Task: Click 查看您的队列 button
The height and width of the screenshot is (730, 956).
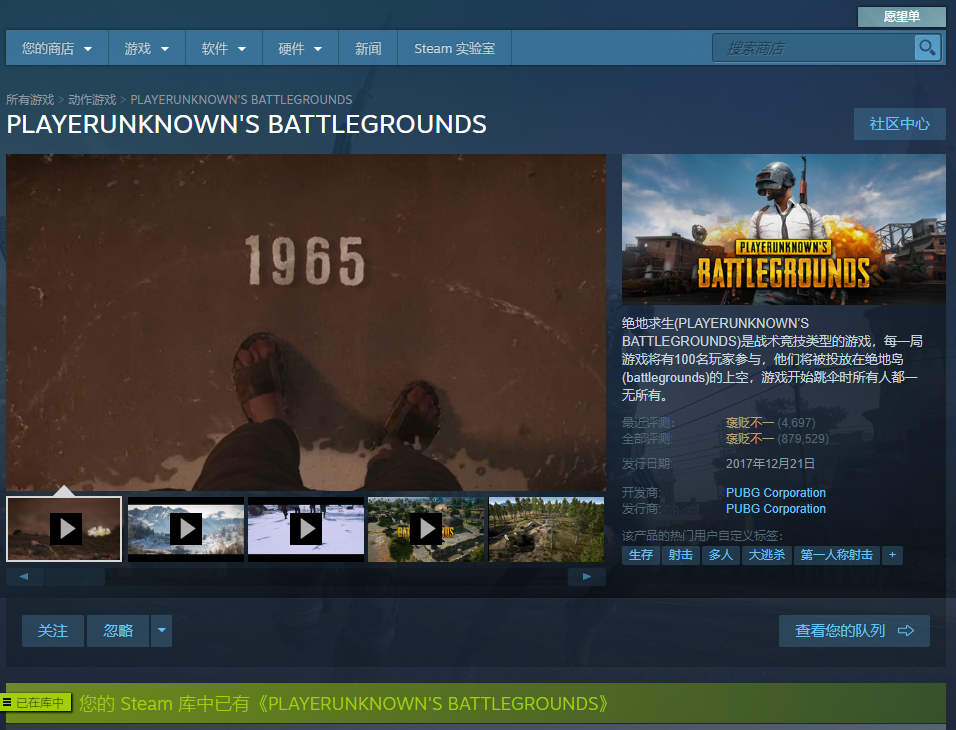Action: pos(854,631)
